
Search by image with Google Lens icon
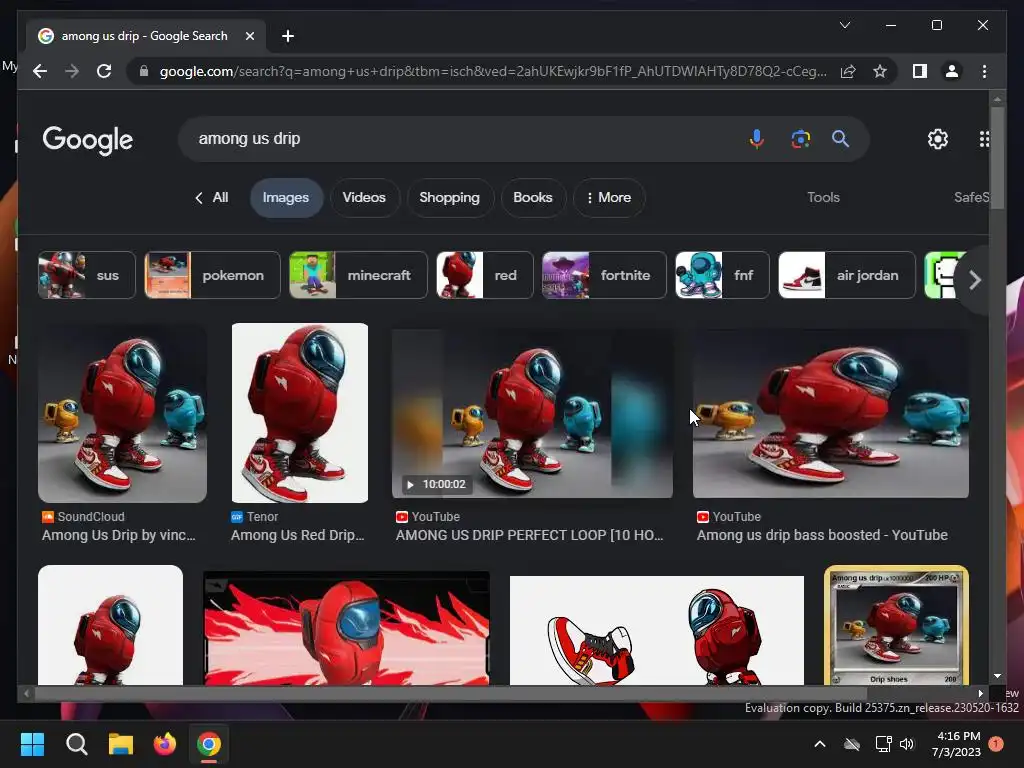(x=800, y=138)
